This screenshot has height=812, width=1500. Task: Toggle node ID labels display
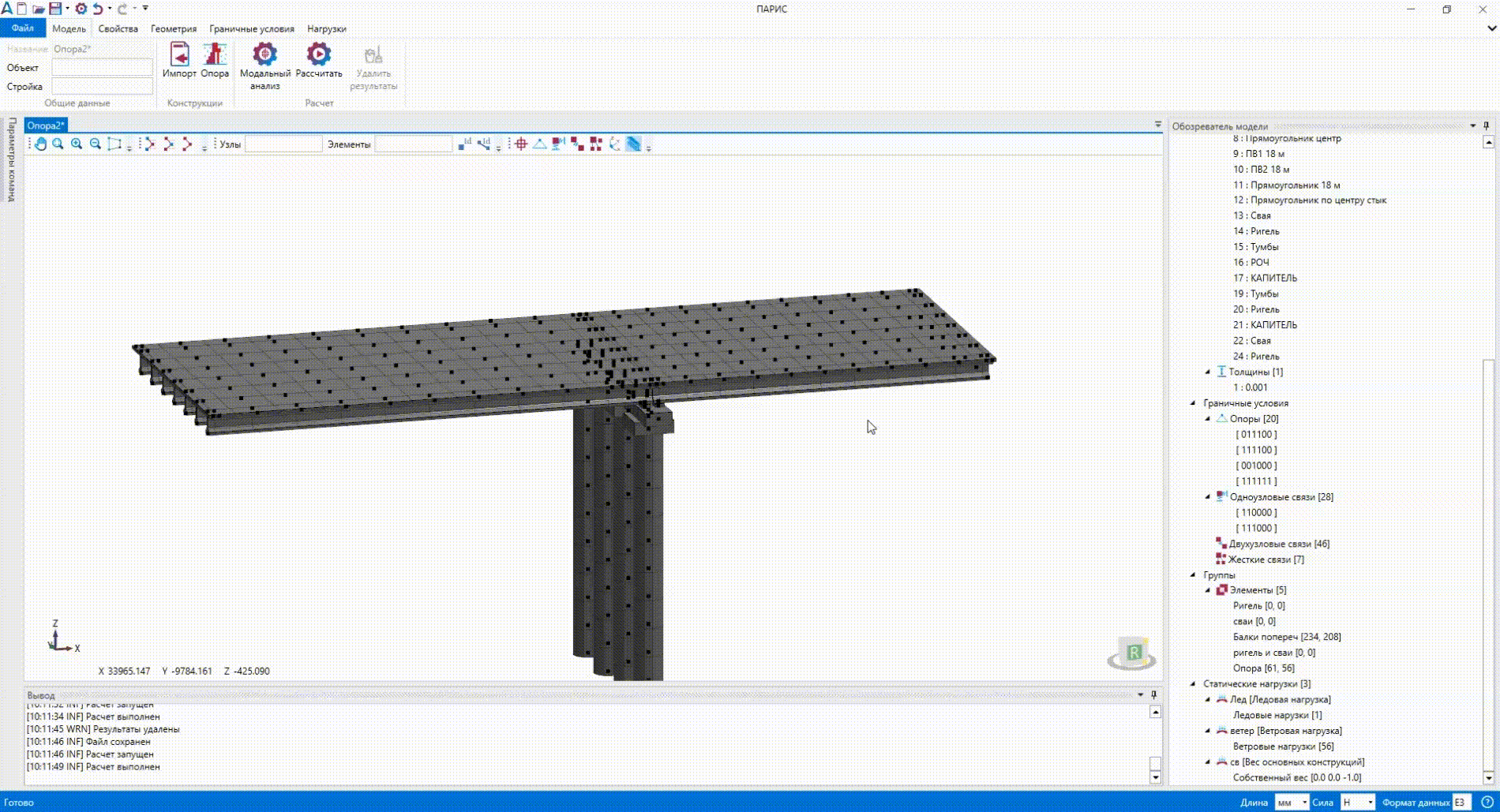(x=464, y=144)
